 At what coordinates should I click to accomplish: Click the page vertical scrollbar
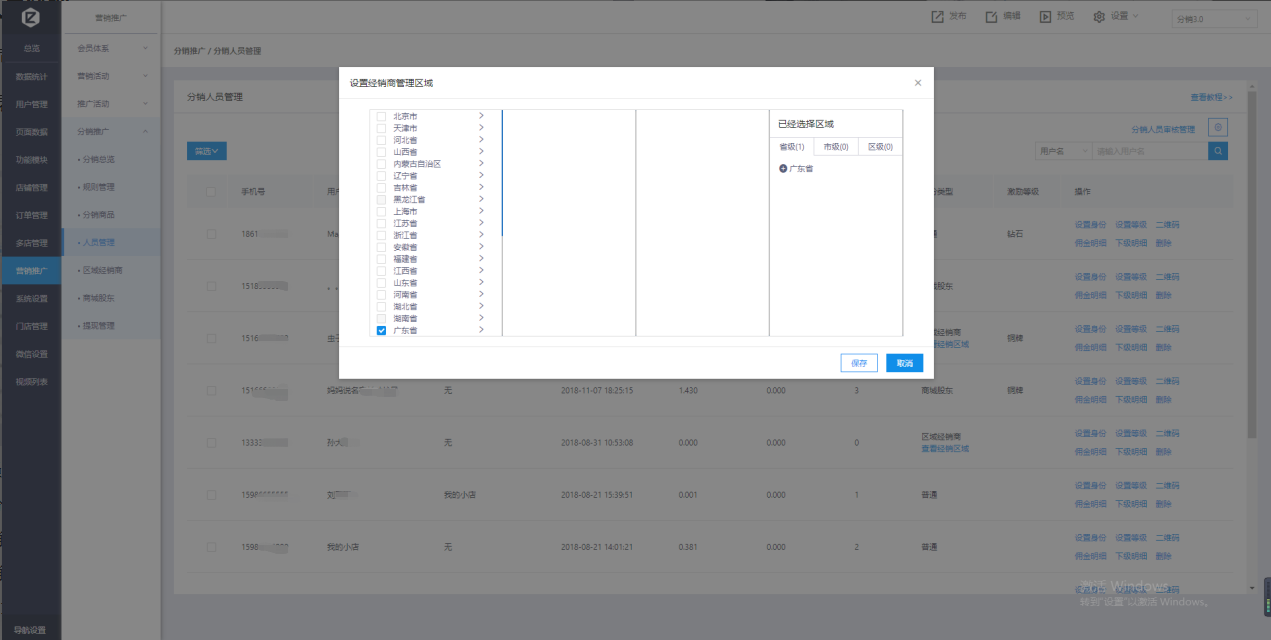(x=1252, y=300)
